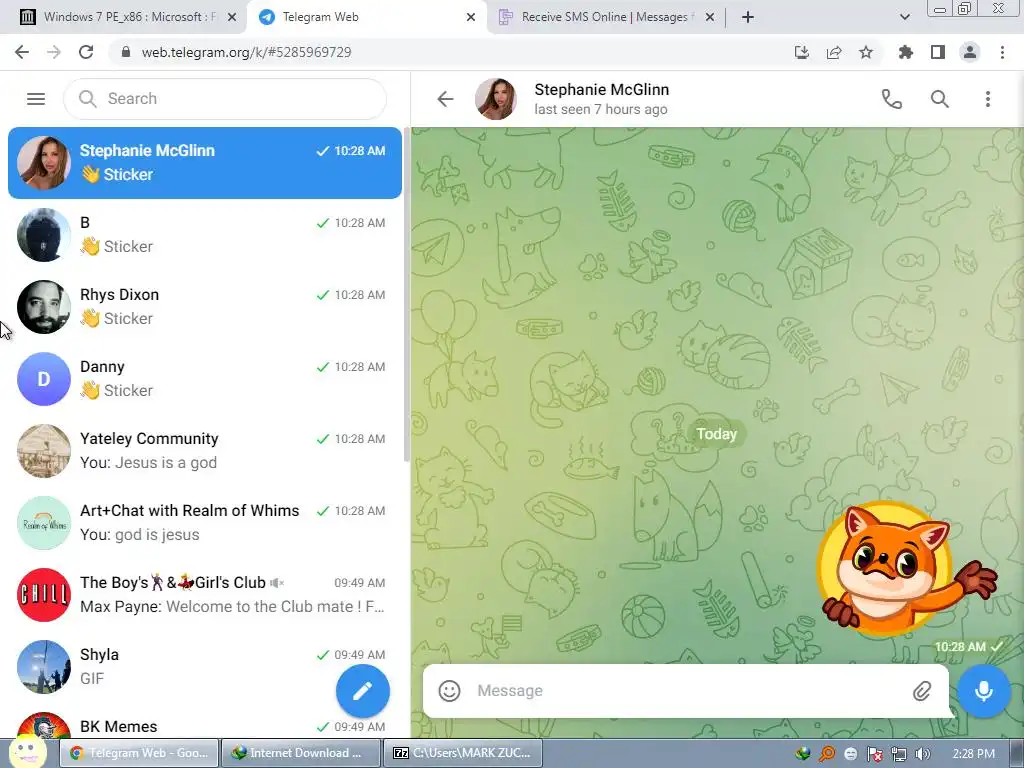Open volume speaker tray icon
The width and height of the screenshot is (1024, 768).
tap(922, 754)
